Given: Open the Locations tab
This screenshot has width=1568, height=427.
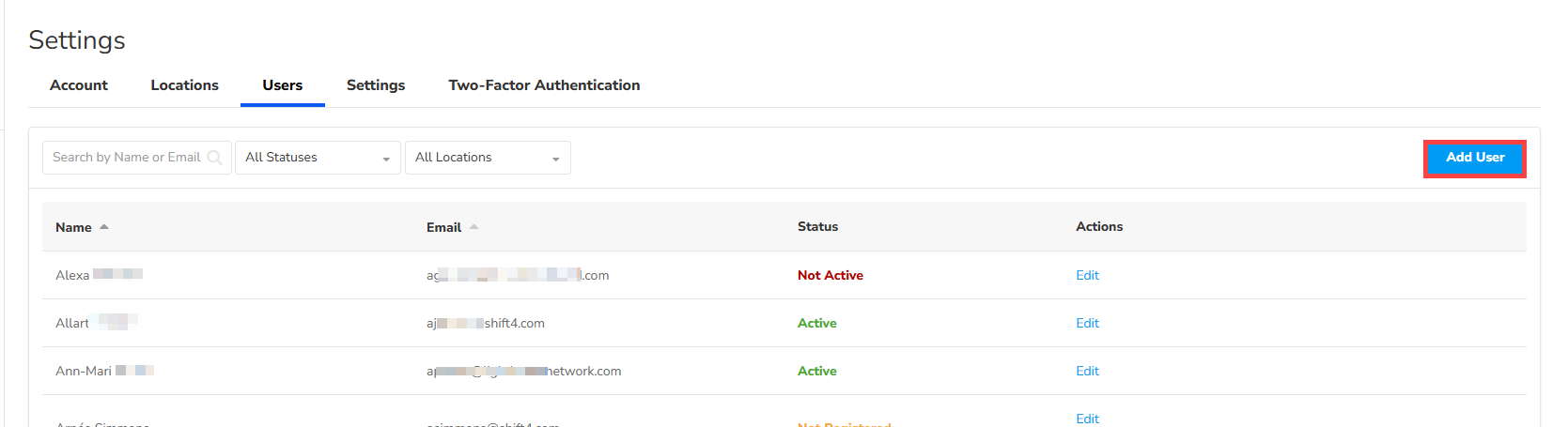Looking at the screenshot, I should coord(185,85).
